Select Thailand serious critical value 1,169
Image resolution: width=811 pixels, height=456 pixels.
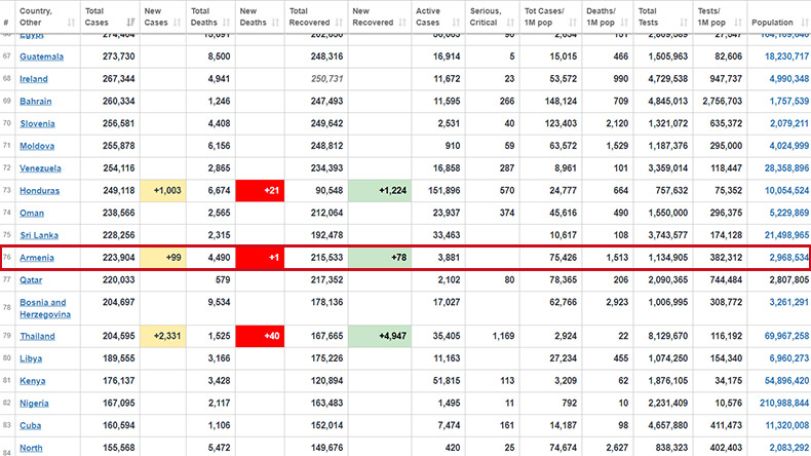(503, 336)
